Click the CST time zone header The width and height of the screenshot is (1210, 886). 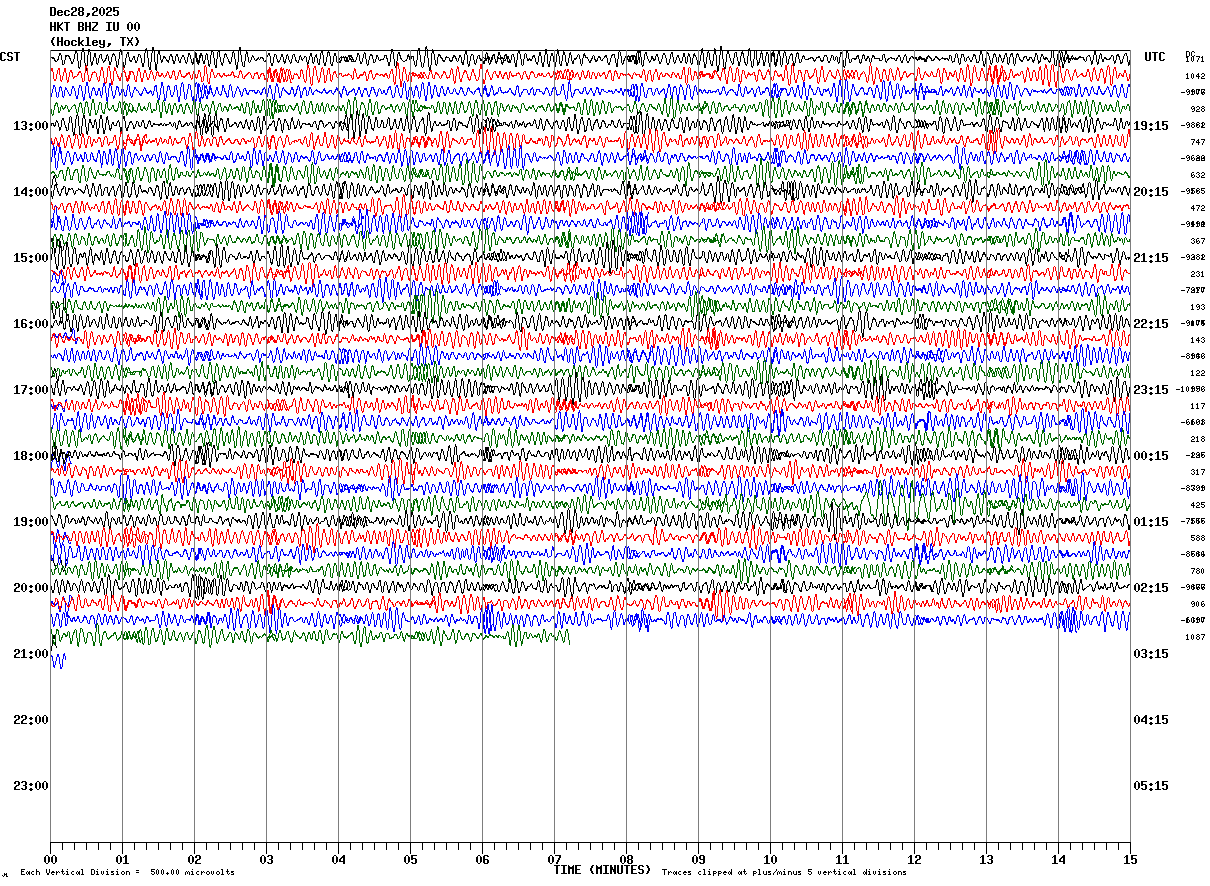(10, 57)
